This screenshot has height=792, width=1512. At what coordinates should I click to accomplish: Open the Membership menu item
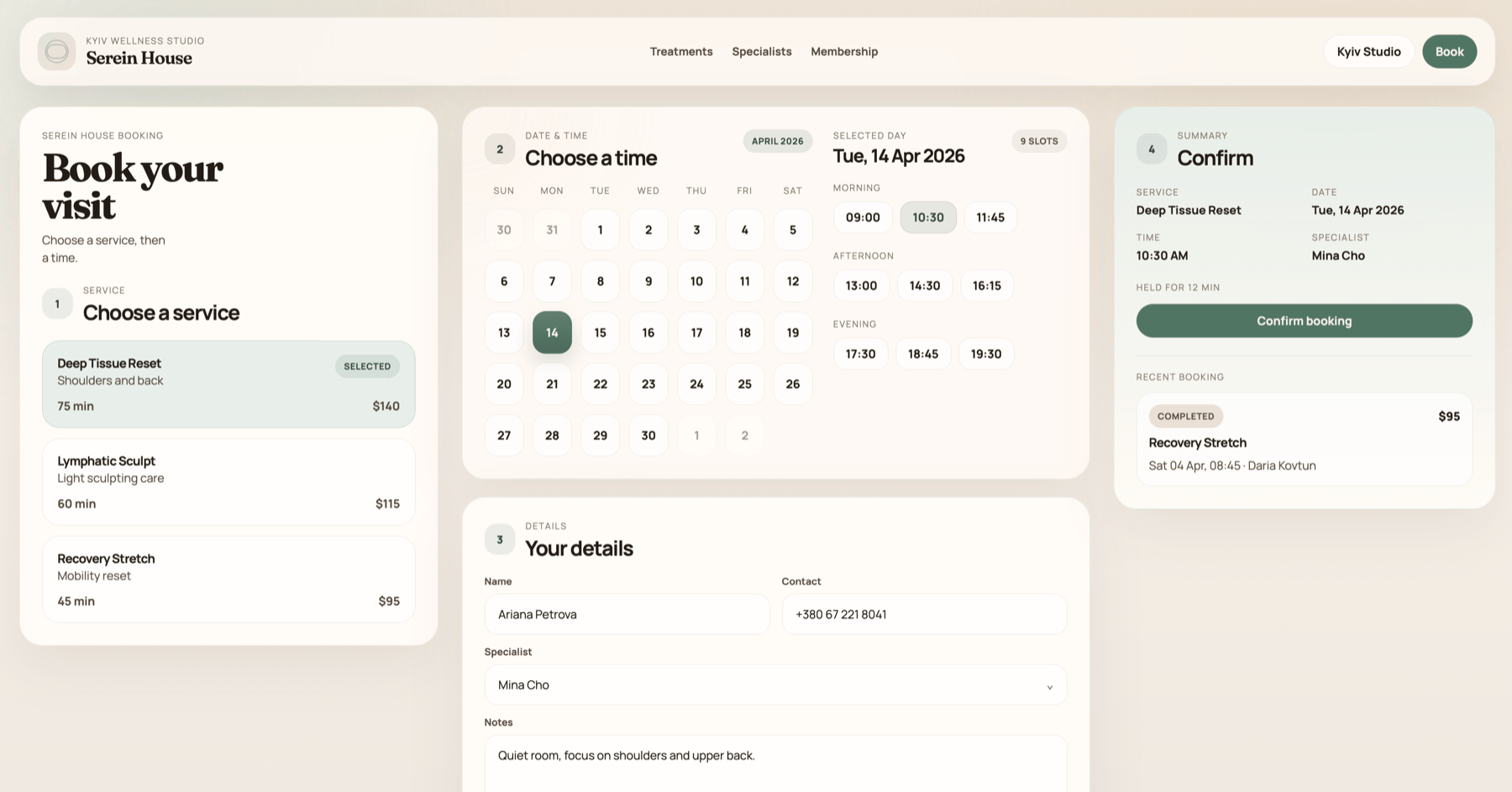pyautogui.click(x=844, y=51)
